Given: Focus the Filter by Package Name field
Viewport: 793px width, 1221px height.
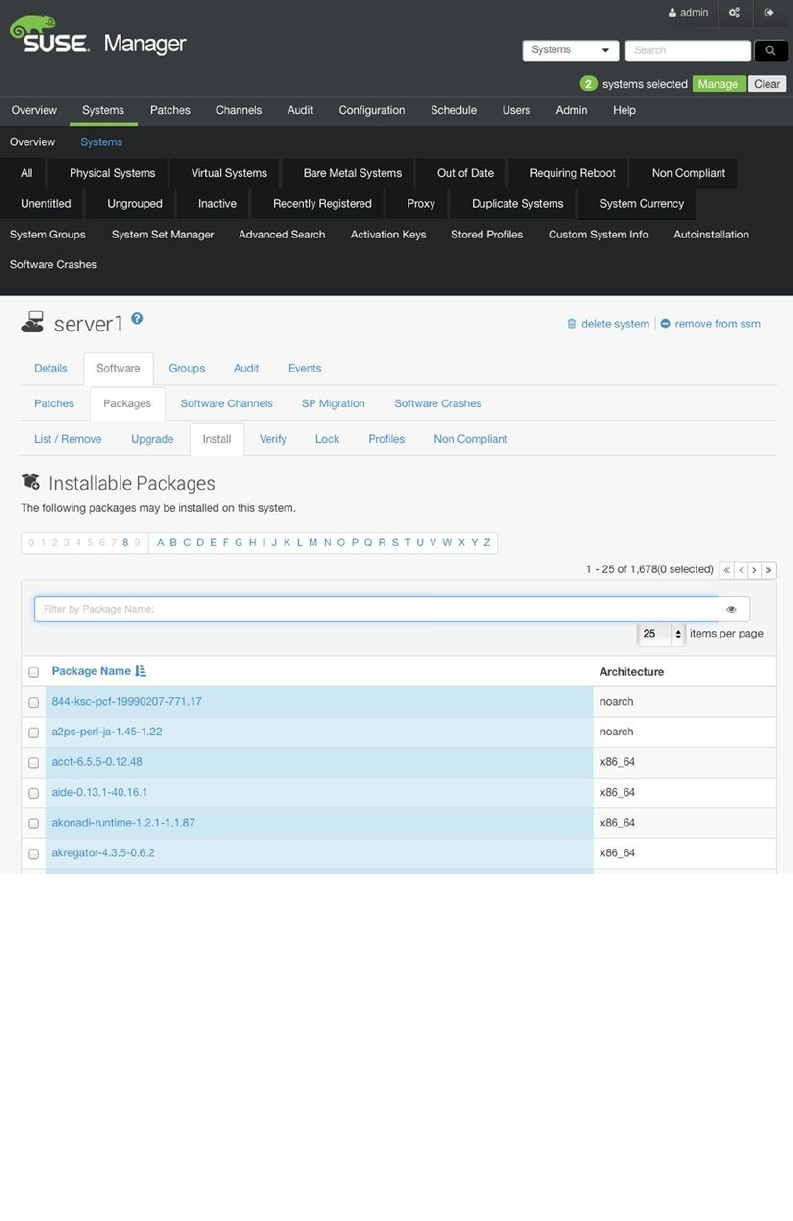Looking at the screenshot, I should point(377,609).
